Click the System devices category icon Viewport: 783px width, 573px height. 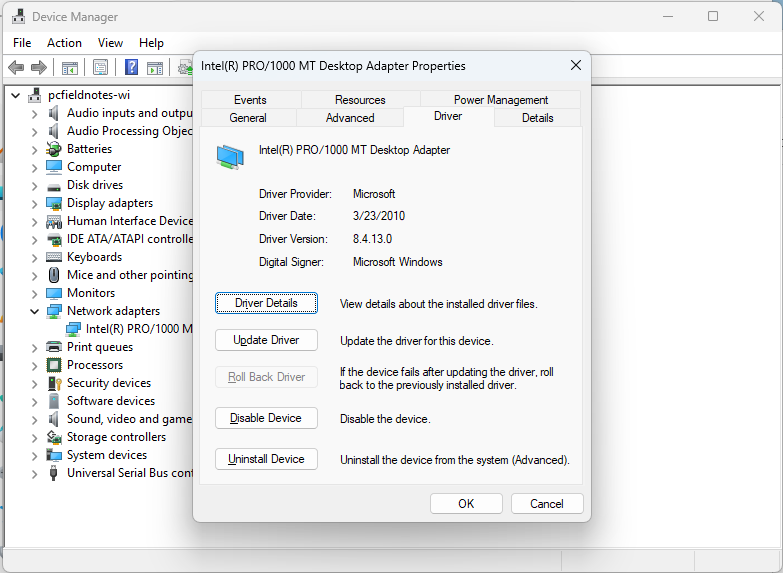coord(53,455)
